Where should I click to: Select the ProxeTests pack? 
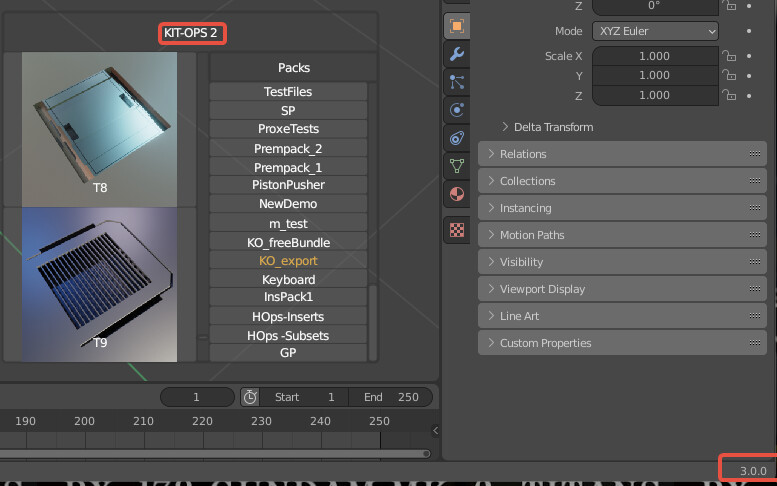tap(288, 129)
